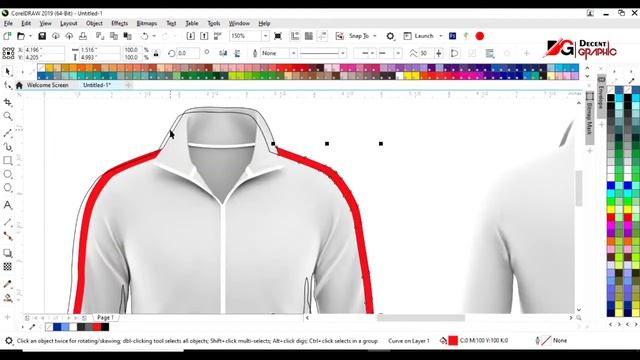This screenshot has width=640, height=360.
Task: Select the Text tool
Action: [x=7, y=205]
